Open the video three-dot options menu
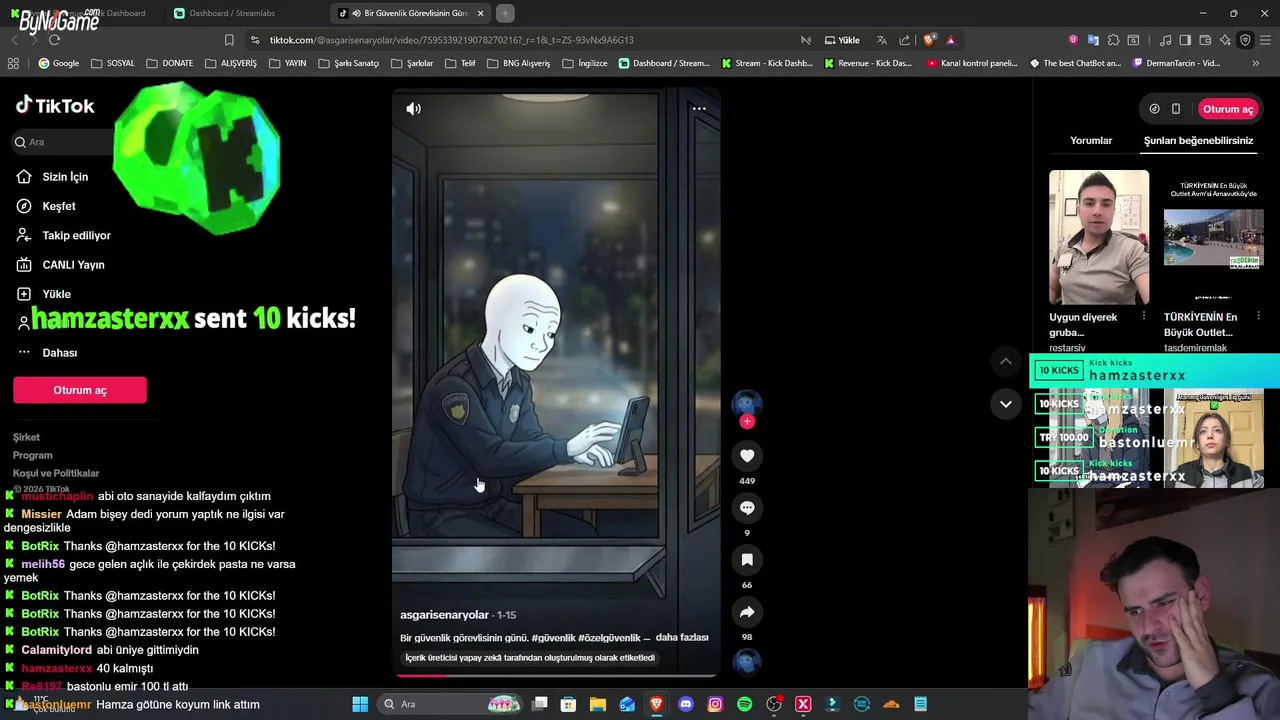Screen dimensions: 1280x720 [x=699, y=108]
